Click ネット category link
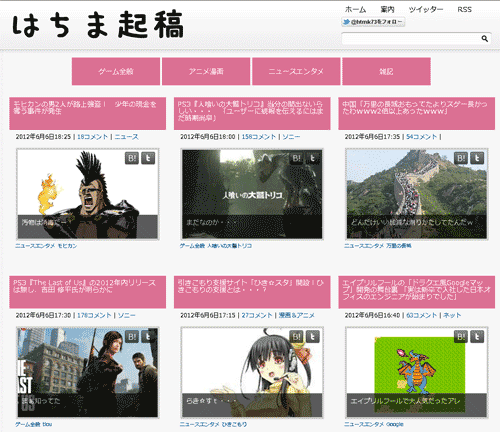The width and height of the screenshot is (500, 432). 452,315
